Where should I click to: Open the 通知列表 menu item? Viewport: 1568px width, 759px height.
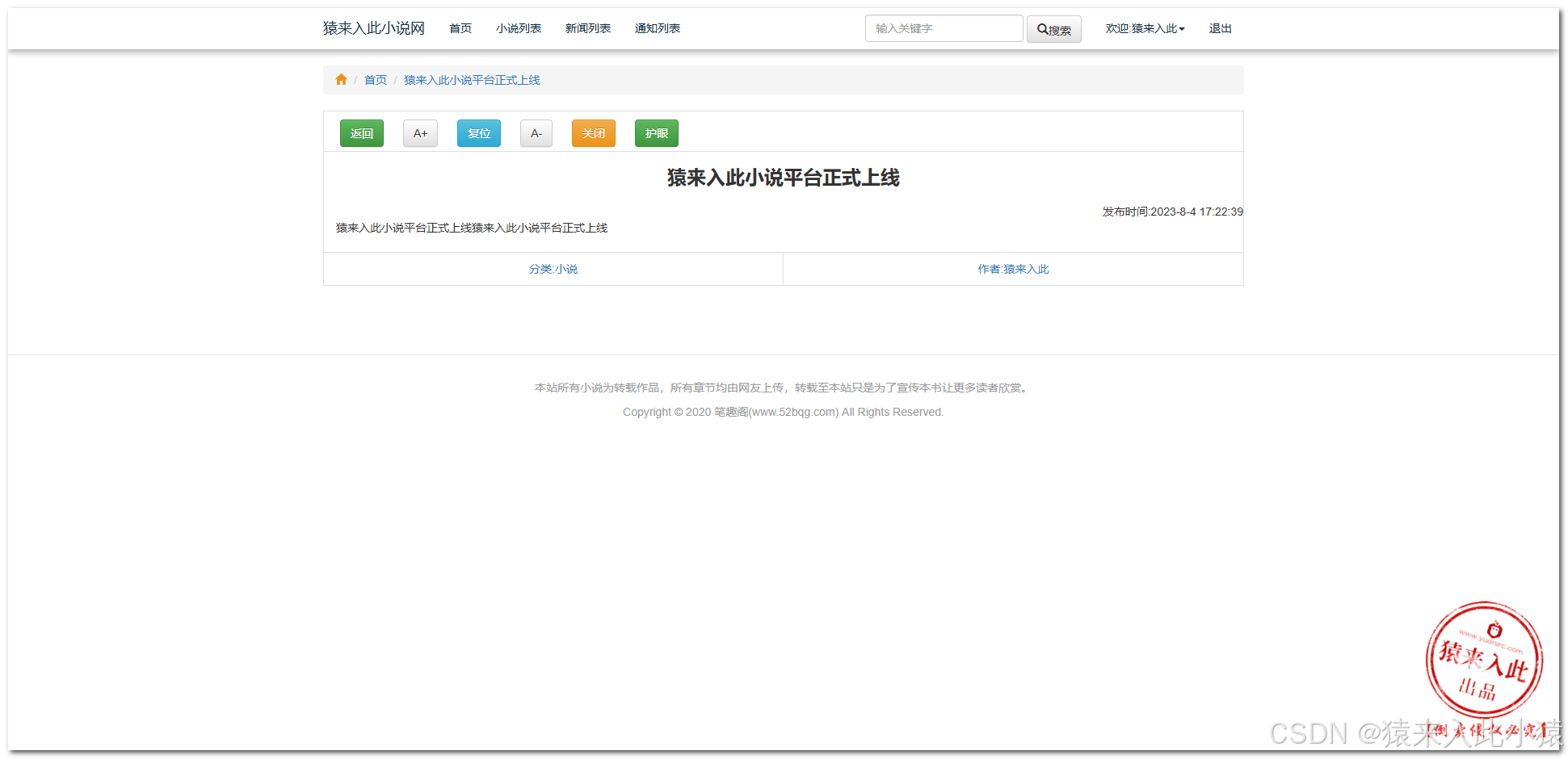click(x=658, y=28)
